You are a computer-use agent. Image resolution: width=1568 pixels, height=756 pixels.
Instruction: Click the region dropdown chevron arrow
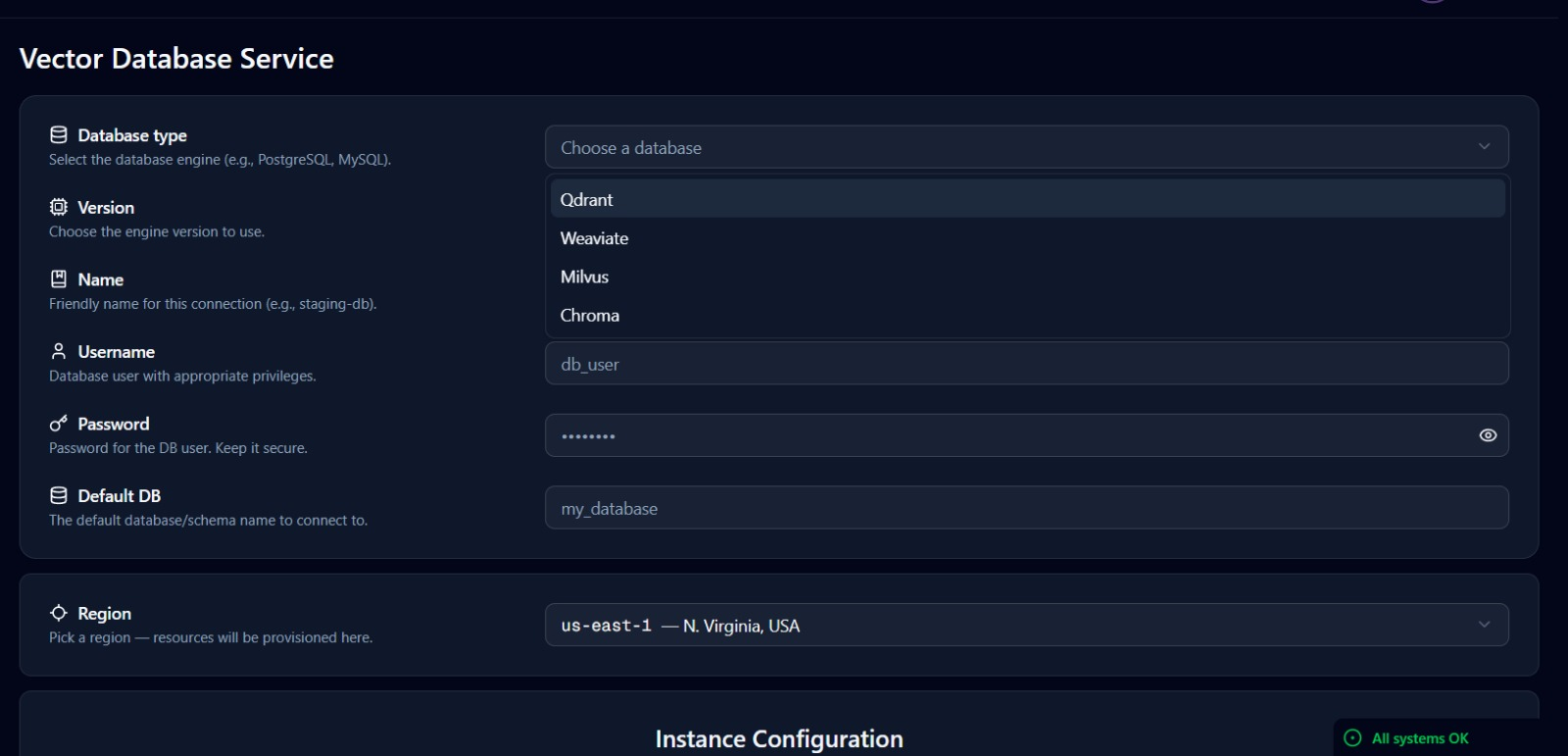pos(1485,625)
